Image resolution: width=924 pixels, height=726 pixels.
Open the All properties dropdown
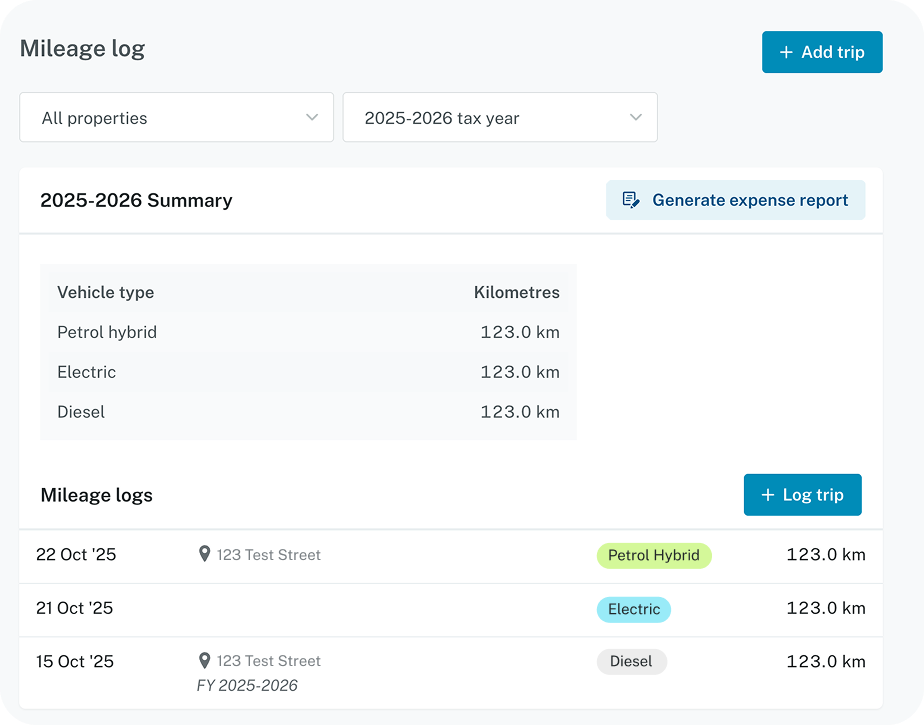click(x=176, y=117)
